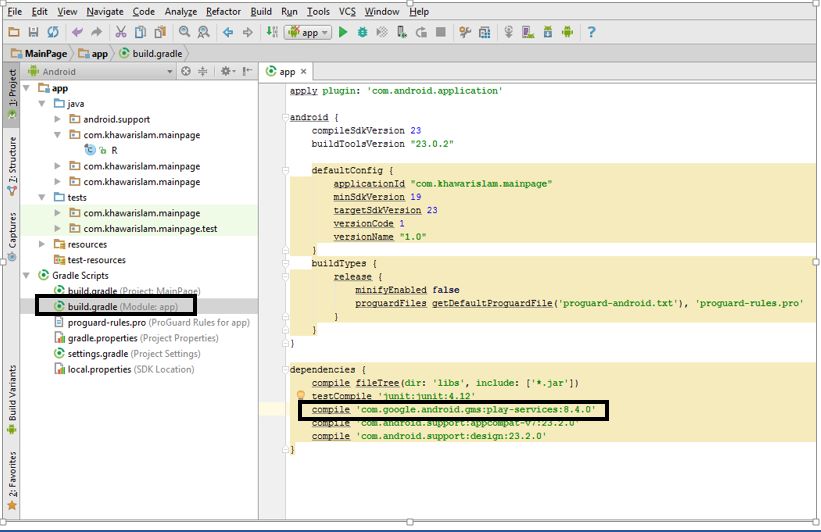Open the Refactor menu
821x532 pixels.
click(x=223, y=11)
